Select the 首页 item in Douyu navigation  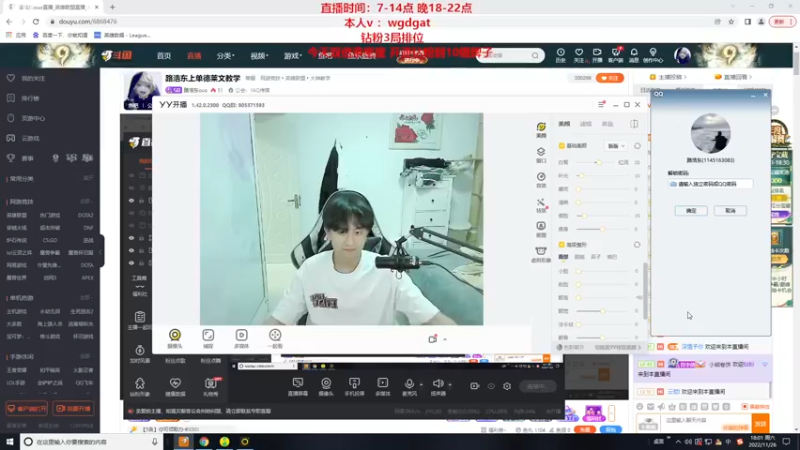[164, 56]
